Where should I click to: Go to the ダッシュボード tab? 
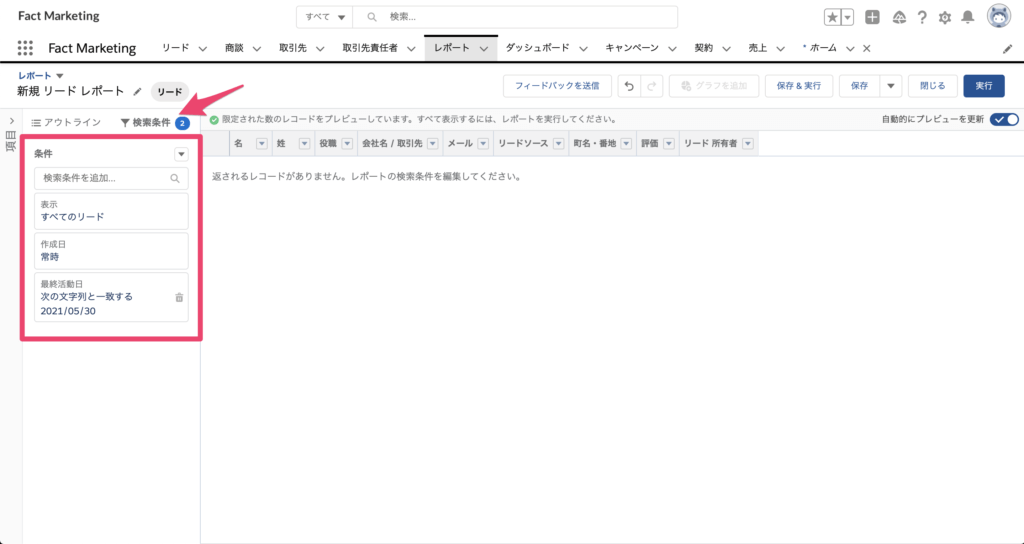[537, 48]
